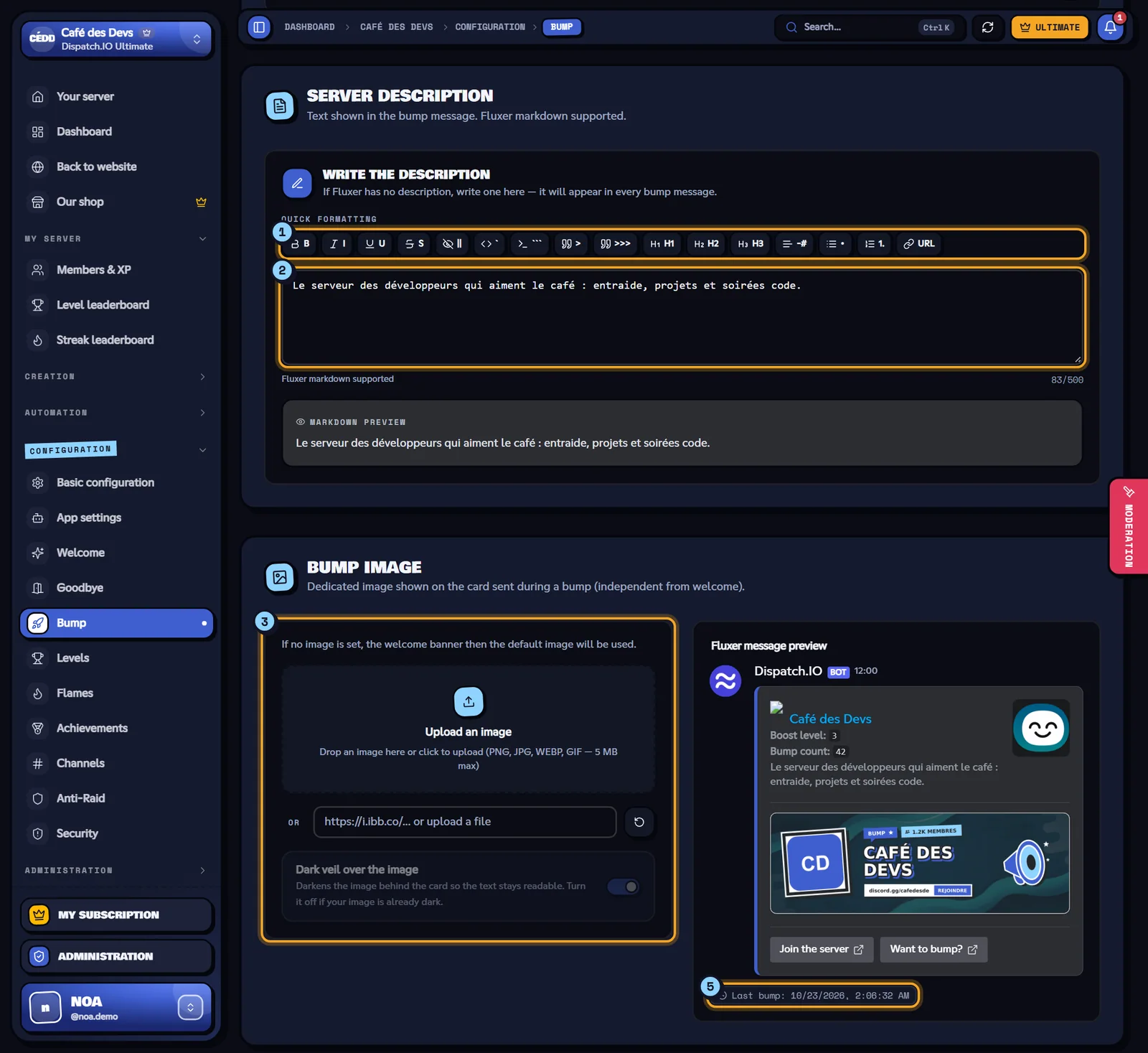Open the red Moderation side tab

1129,527
